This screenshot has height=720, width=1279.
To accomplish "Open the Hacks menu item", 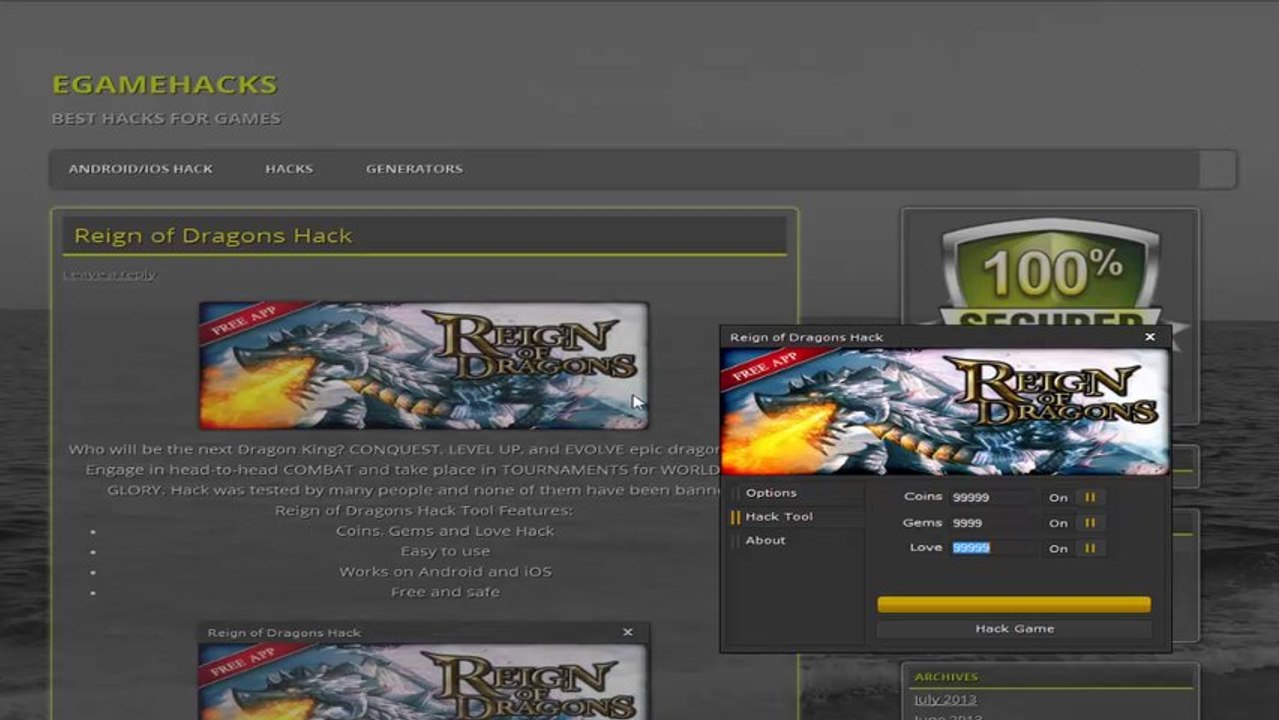I will [289, 169].
